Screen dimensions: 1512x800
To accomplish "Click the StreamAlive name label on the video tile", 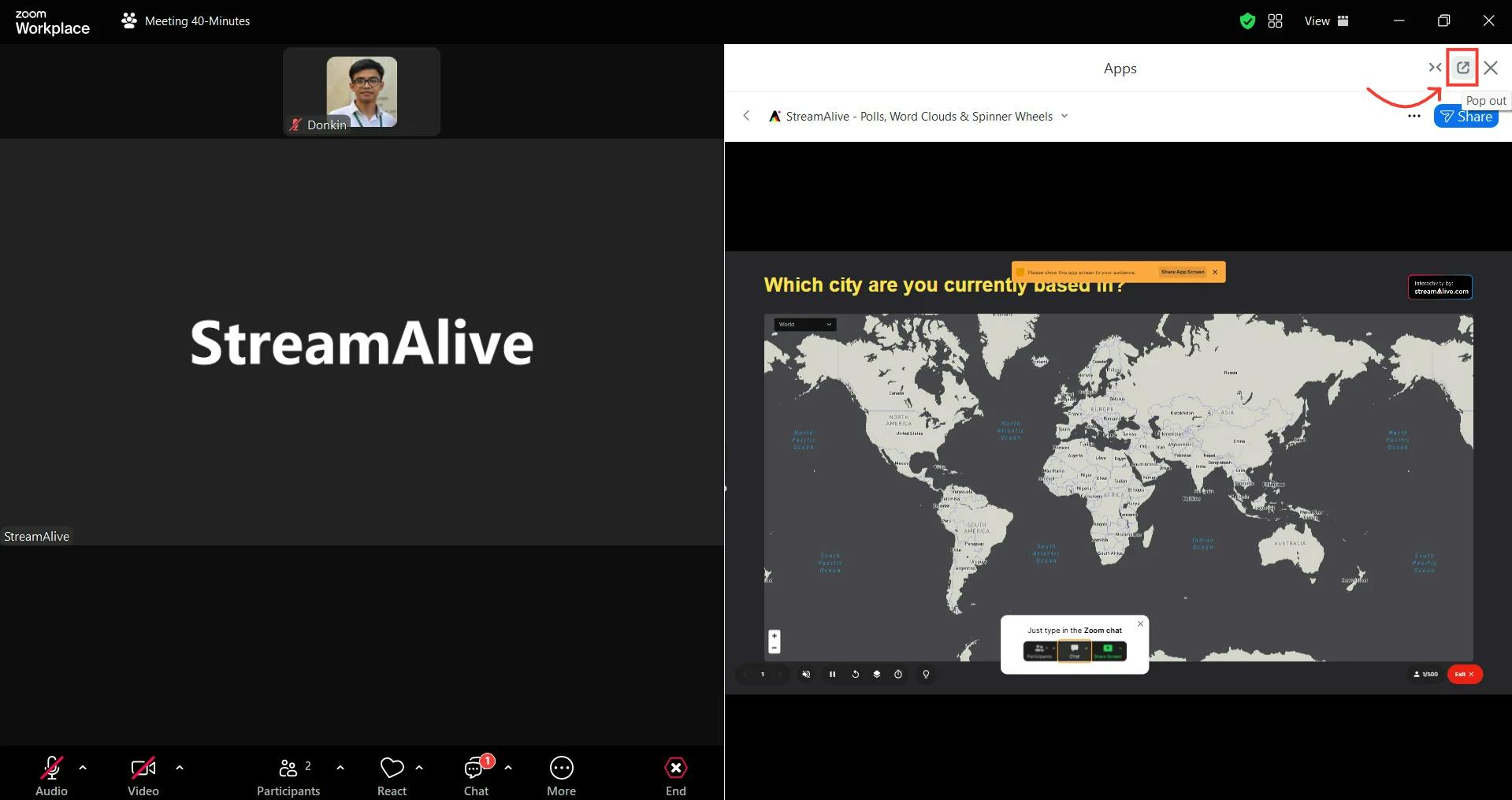I will pyautogui.click(x=36, y=537).
